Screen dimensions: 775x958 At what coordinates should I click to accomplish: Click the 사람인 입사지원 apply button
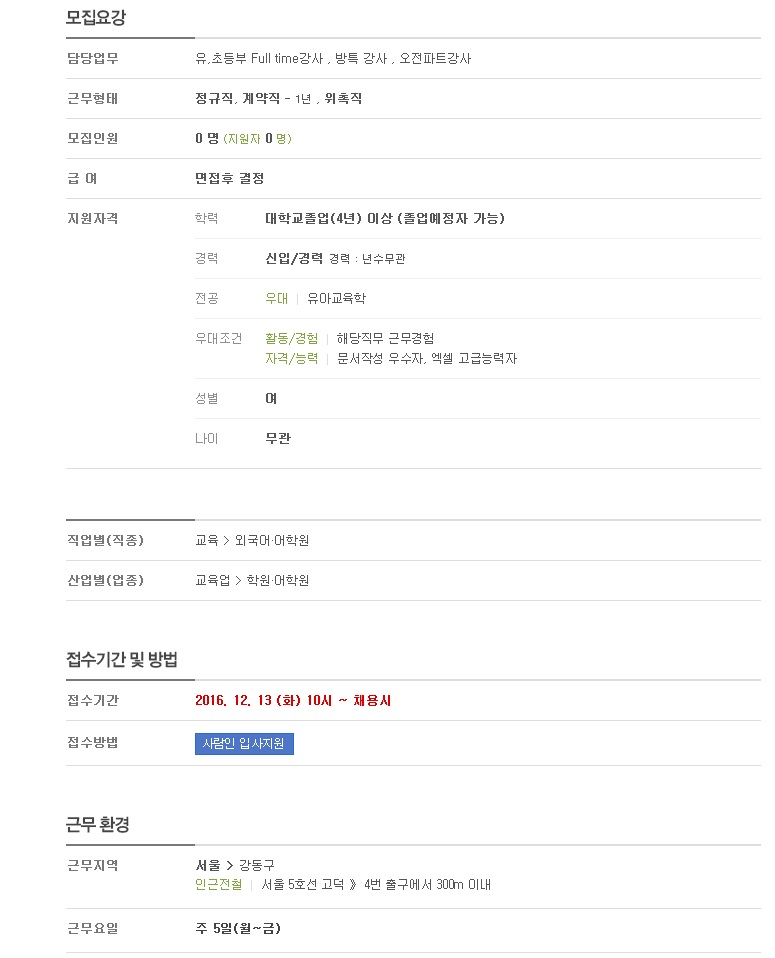click(x=244, y=744)
